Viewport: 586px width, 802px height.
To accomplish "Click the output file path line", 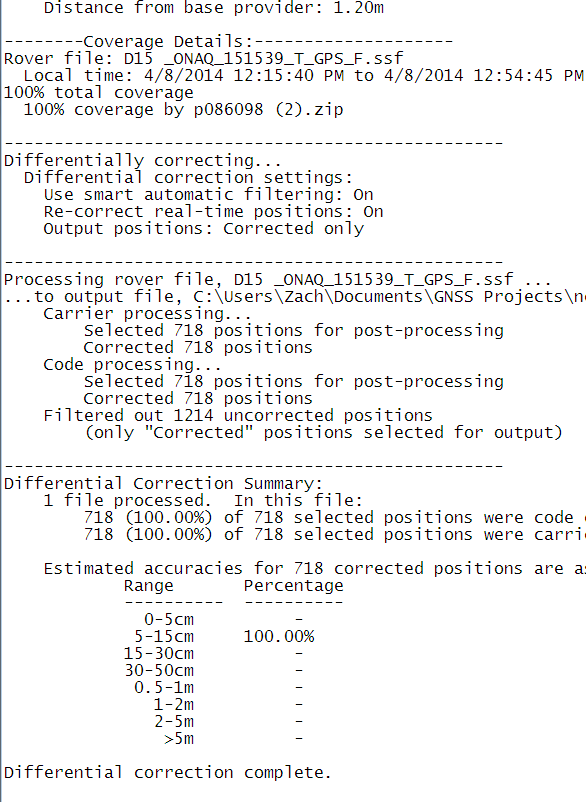I will [x=295, y=297].
